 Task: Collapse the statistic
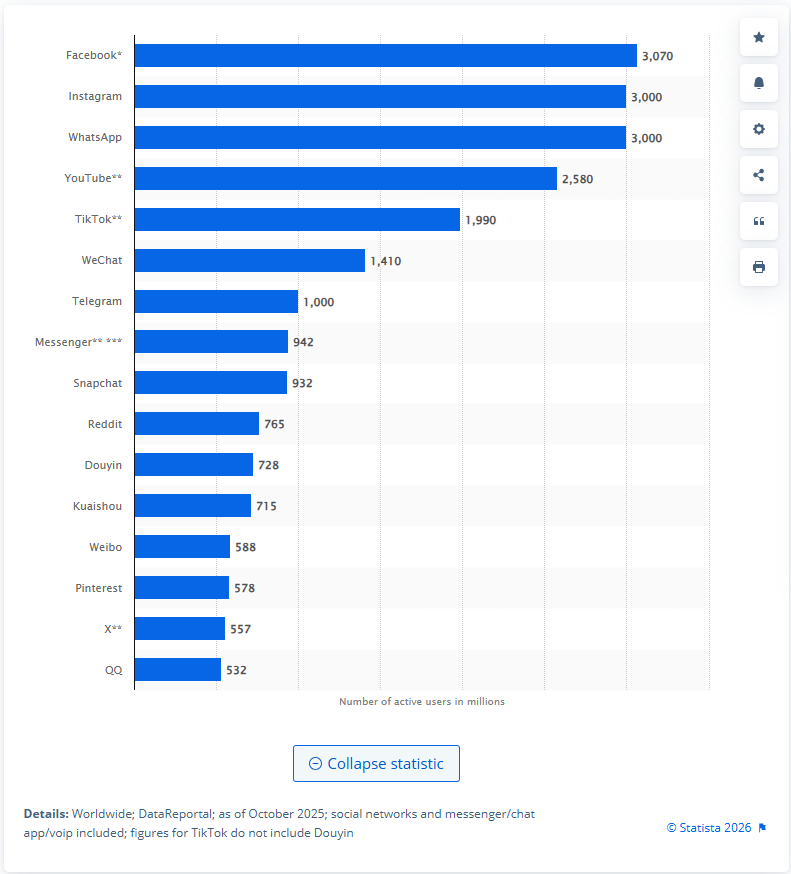(x=376, y=763)
